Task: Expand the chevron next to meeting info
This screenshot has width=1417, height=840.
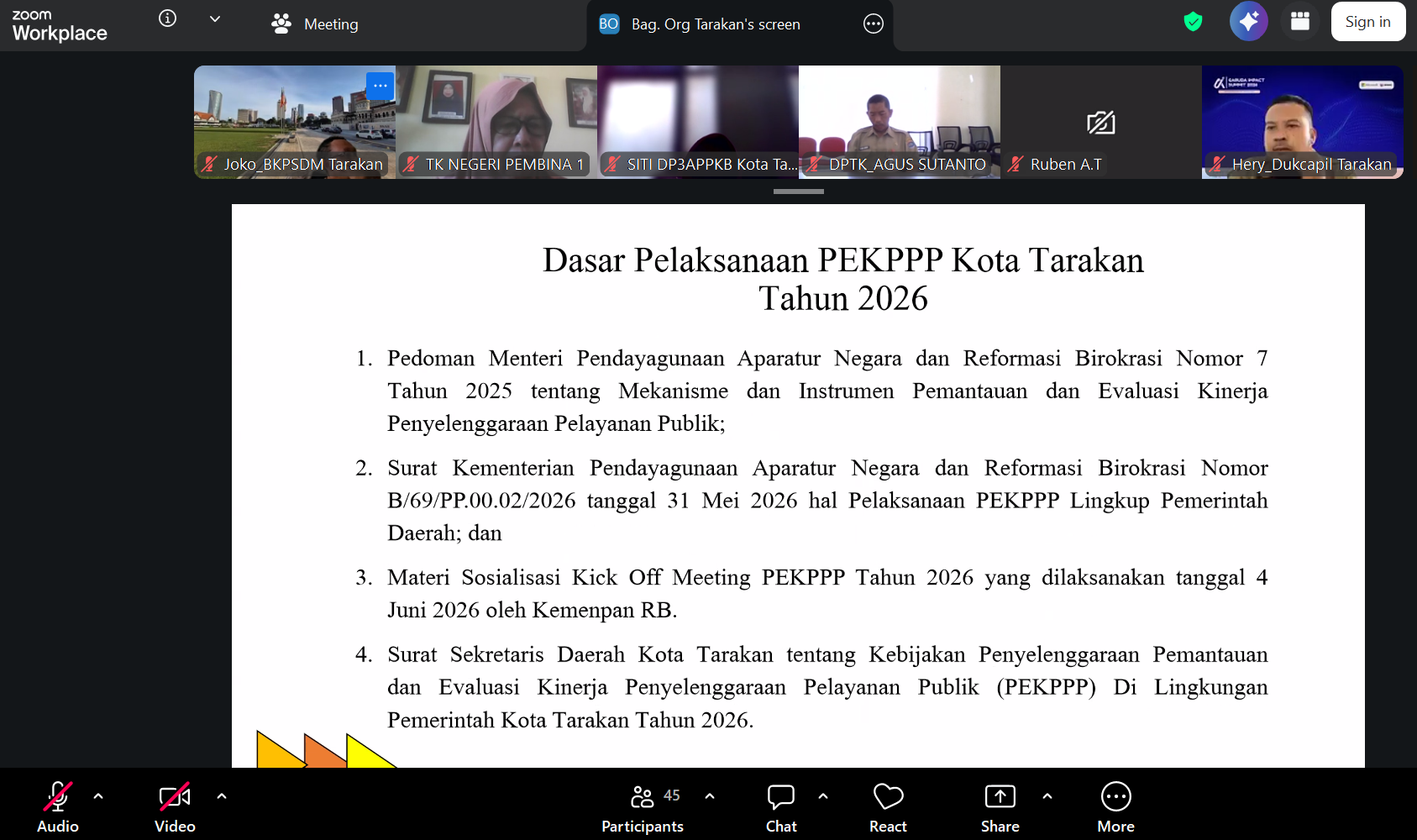Action: point(215,18)
